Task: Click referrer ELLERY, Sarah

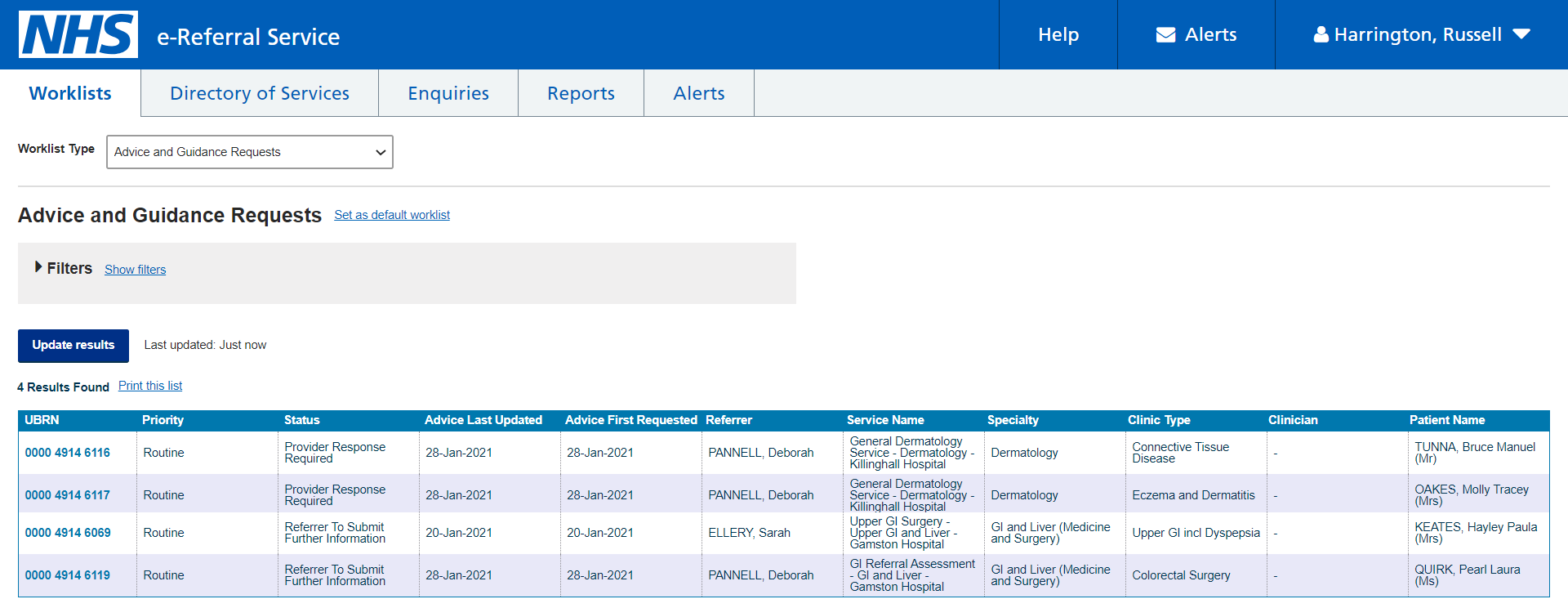Action: click(x=749, y=533)
